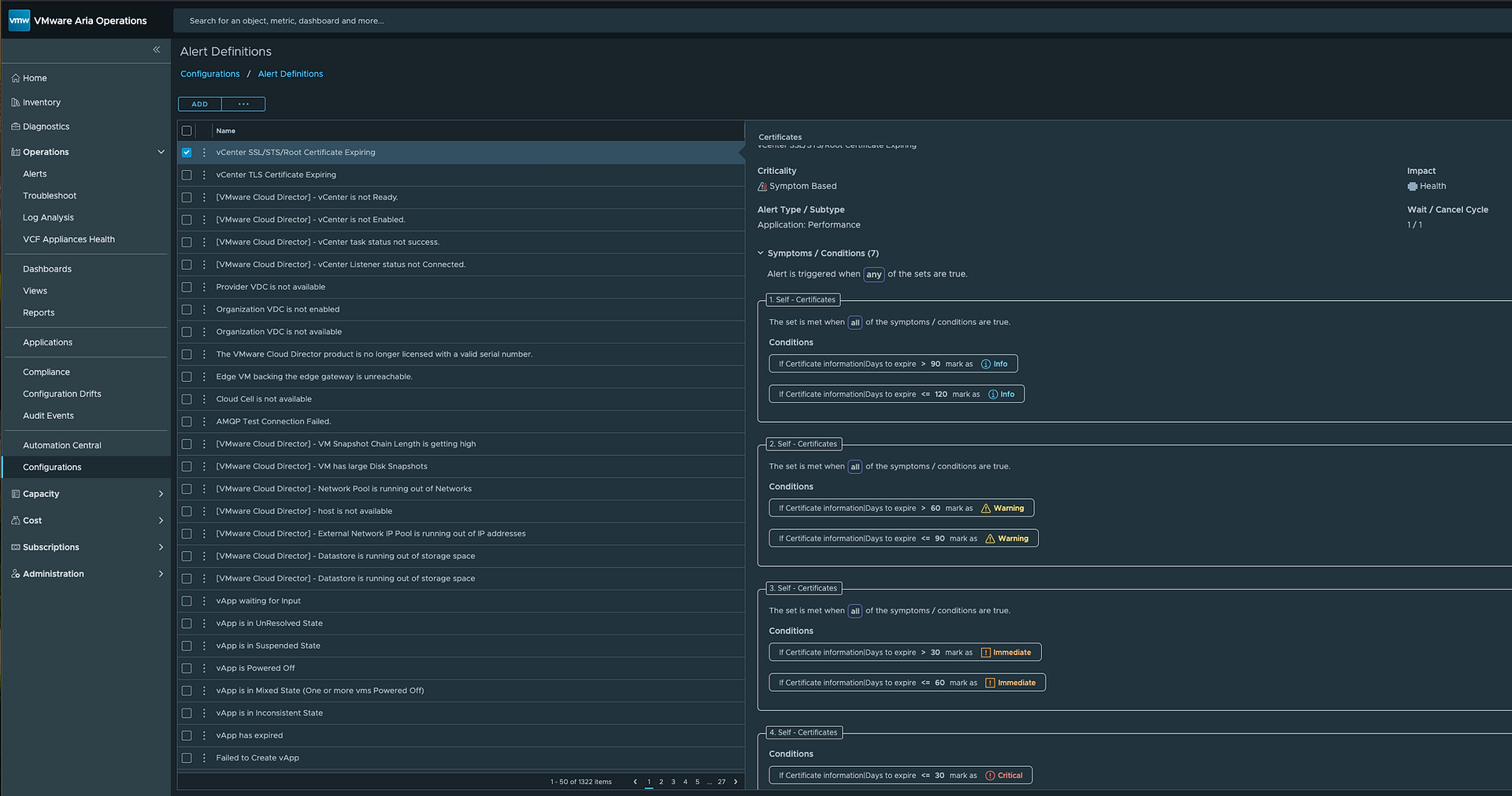Tick checkbox for vApp is in UnResolved State

tap(187, 624)
